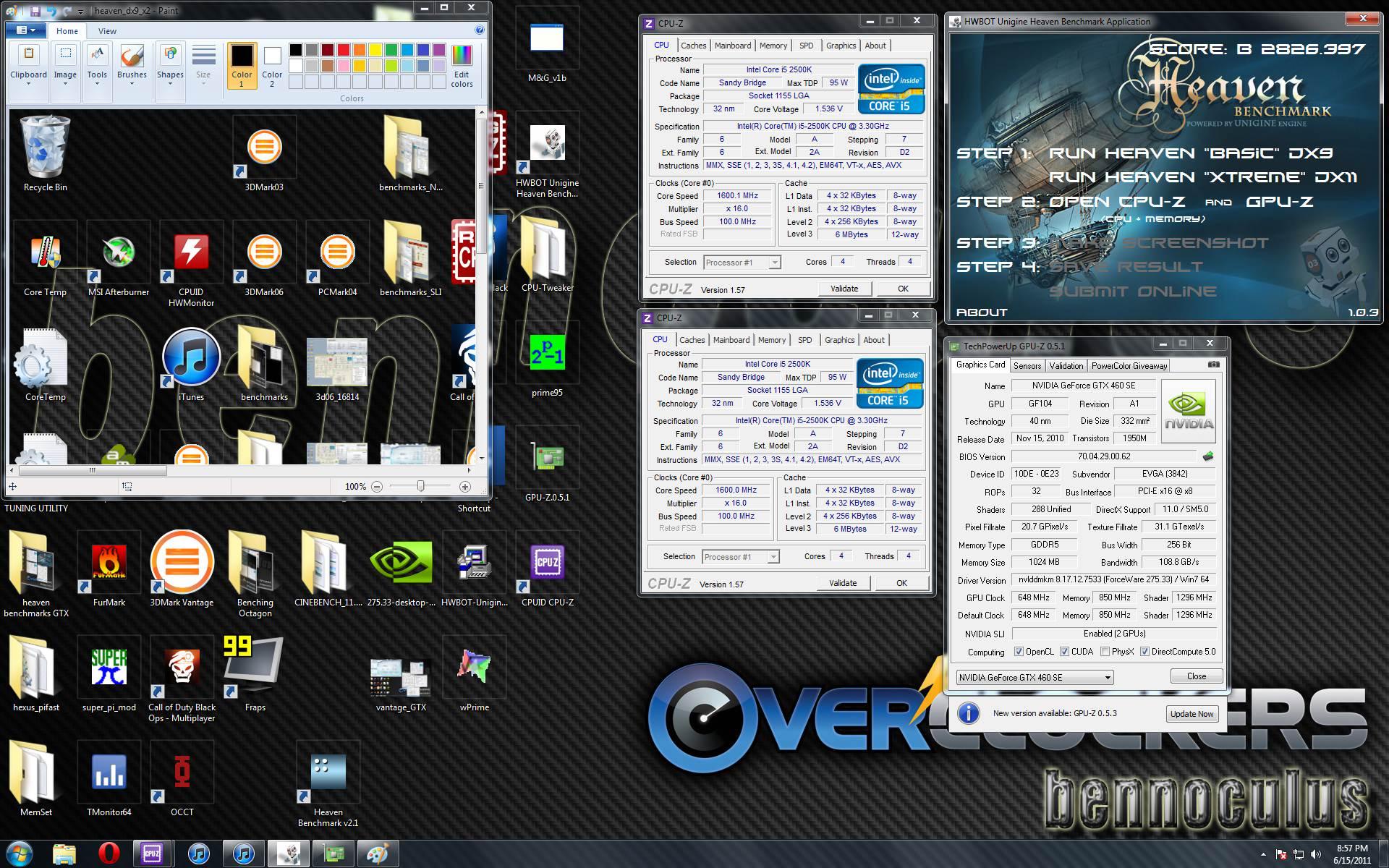Open Windows Explorer taskbar icon

(x=64, y=854)
